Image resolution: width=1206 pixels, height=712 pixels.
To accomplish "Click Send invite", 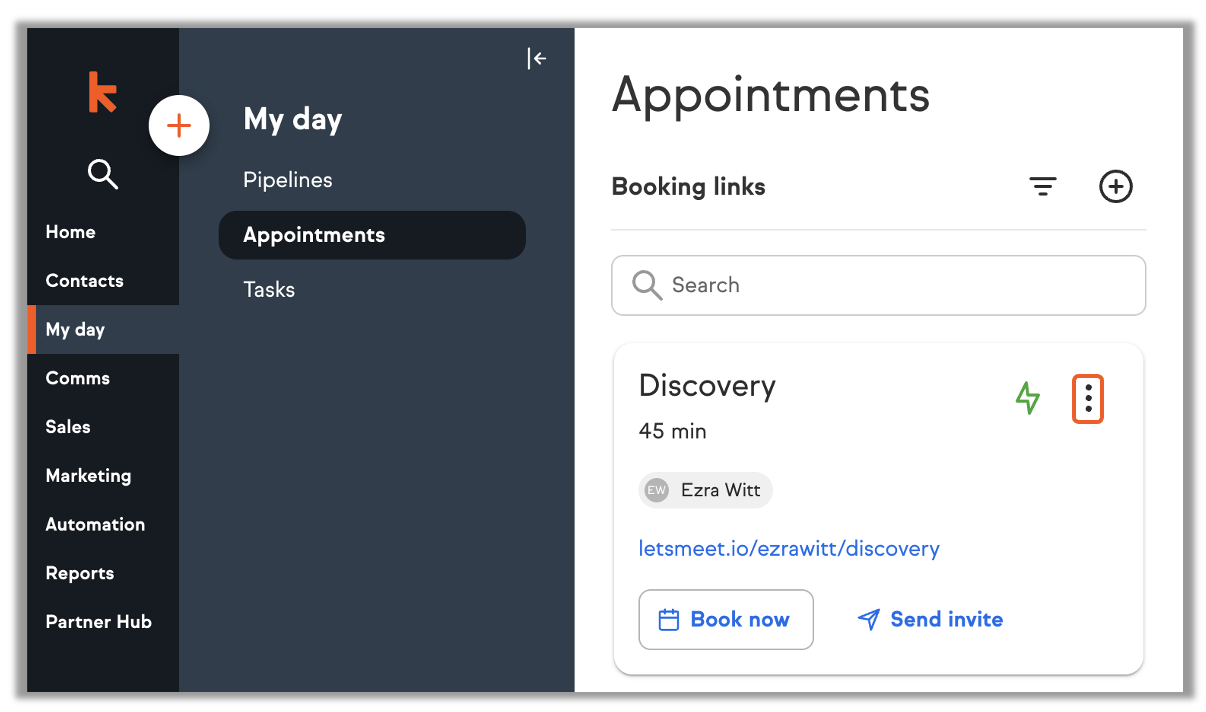I will (x=930, y=619).
